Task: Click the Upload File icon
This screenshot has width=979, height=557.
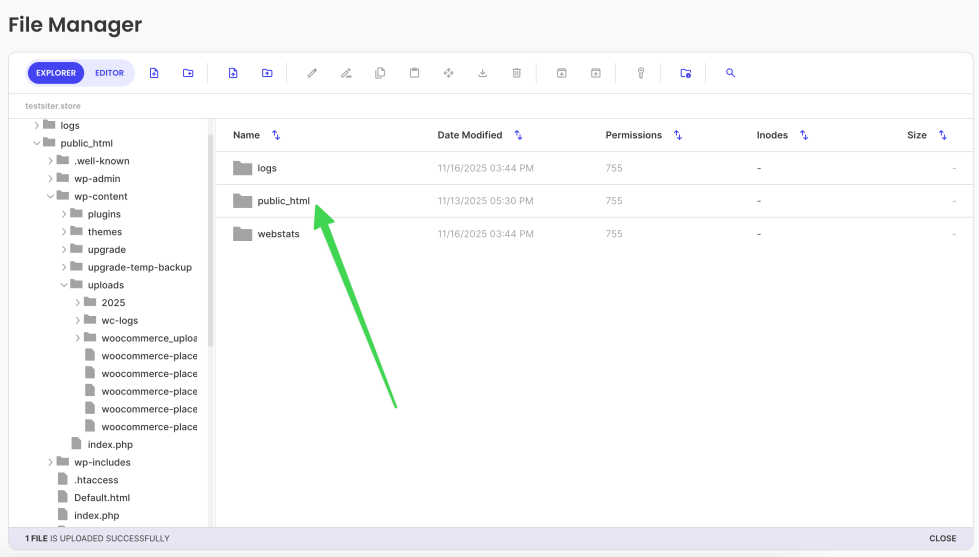Action: point(232,73)
